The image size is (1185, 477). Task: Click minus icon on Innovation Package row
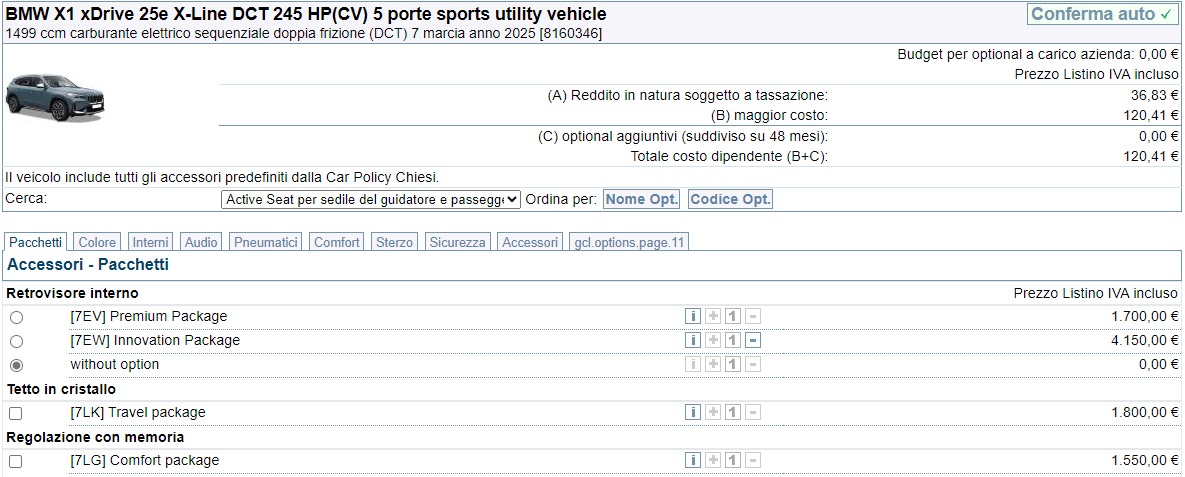pyautogui.click(x=753, y=341)
